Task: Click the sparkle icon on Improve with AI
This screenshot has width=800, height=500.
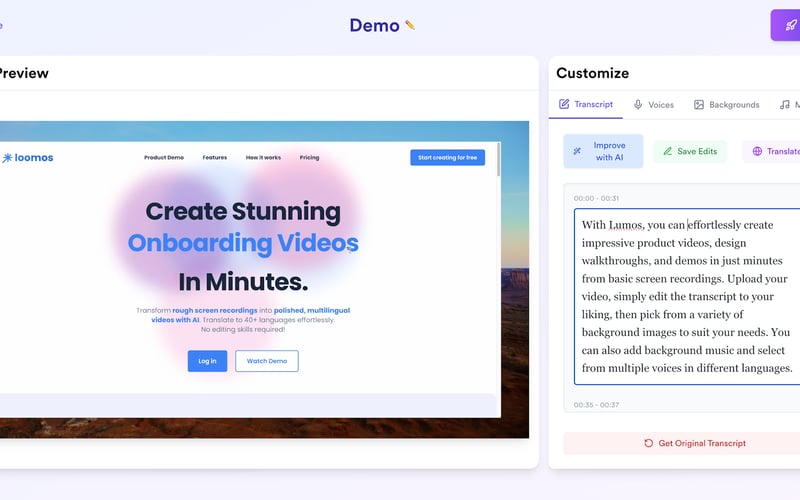Action: click(x=577, y=151)
